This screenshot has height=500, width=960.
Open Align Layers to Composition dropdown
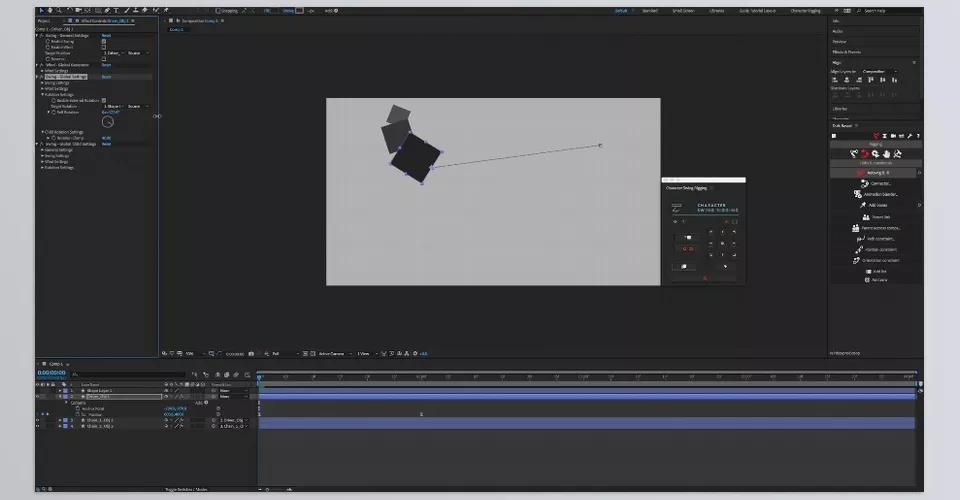tap(879, 72)
